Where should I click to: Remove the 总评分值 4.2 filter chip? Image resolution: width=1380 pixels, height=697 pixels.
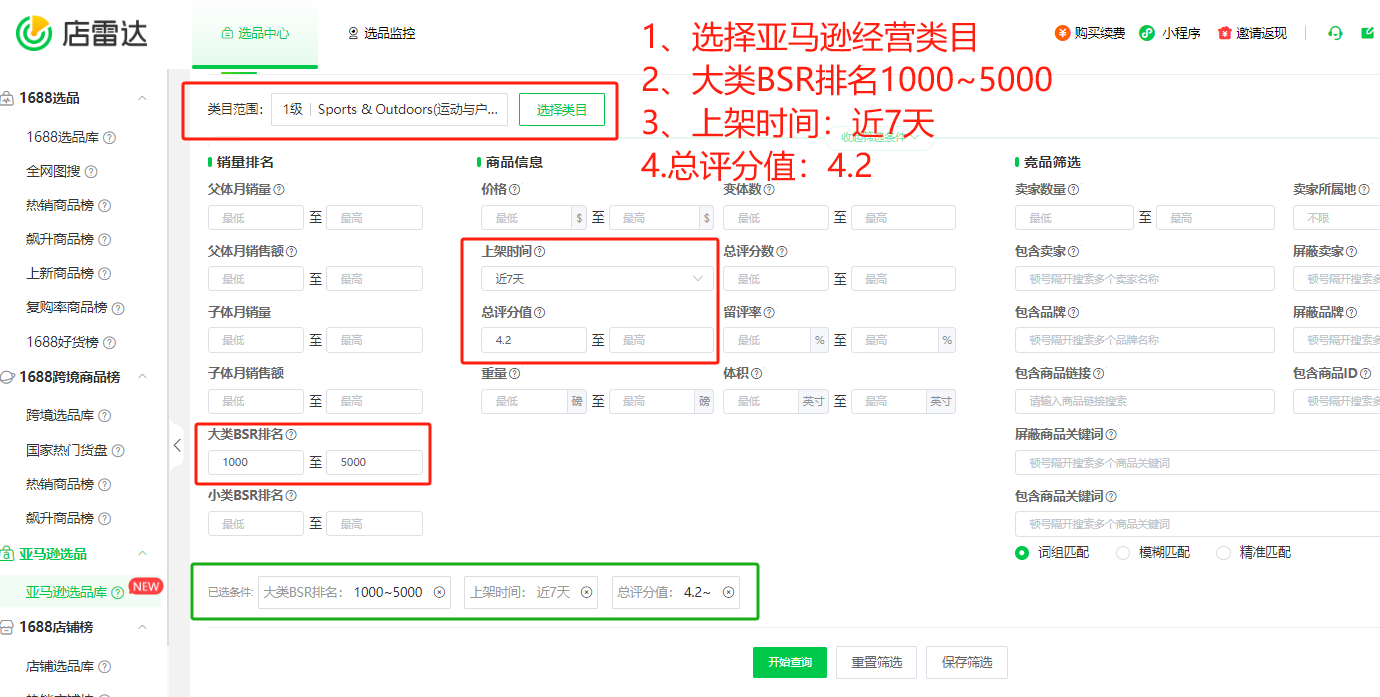click(x=728, y=592)
